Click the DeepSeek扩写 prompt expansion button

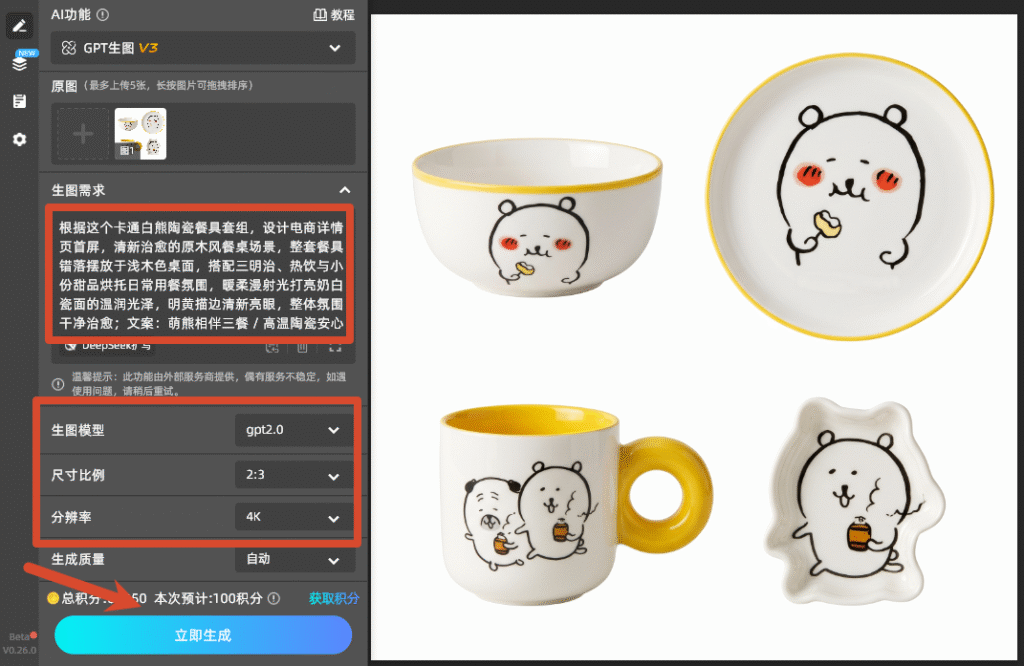[110, 346]
